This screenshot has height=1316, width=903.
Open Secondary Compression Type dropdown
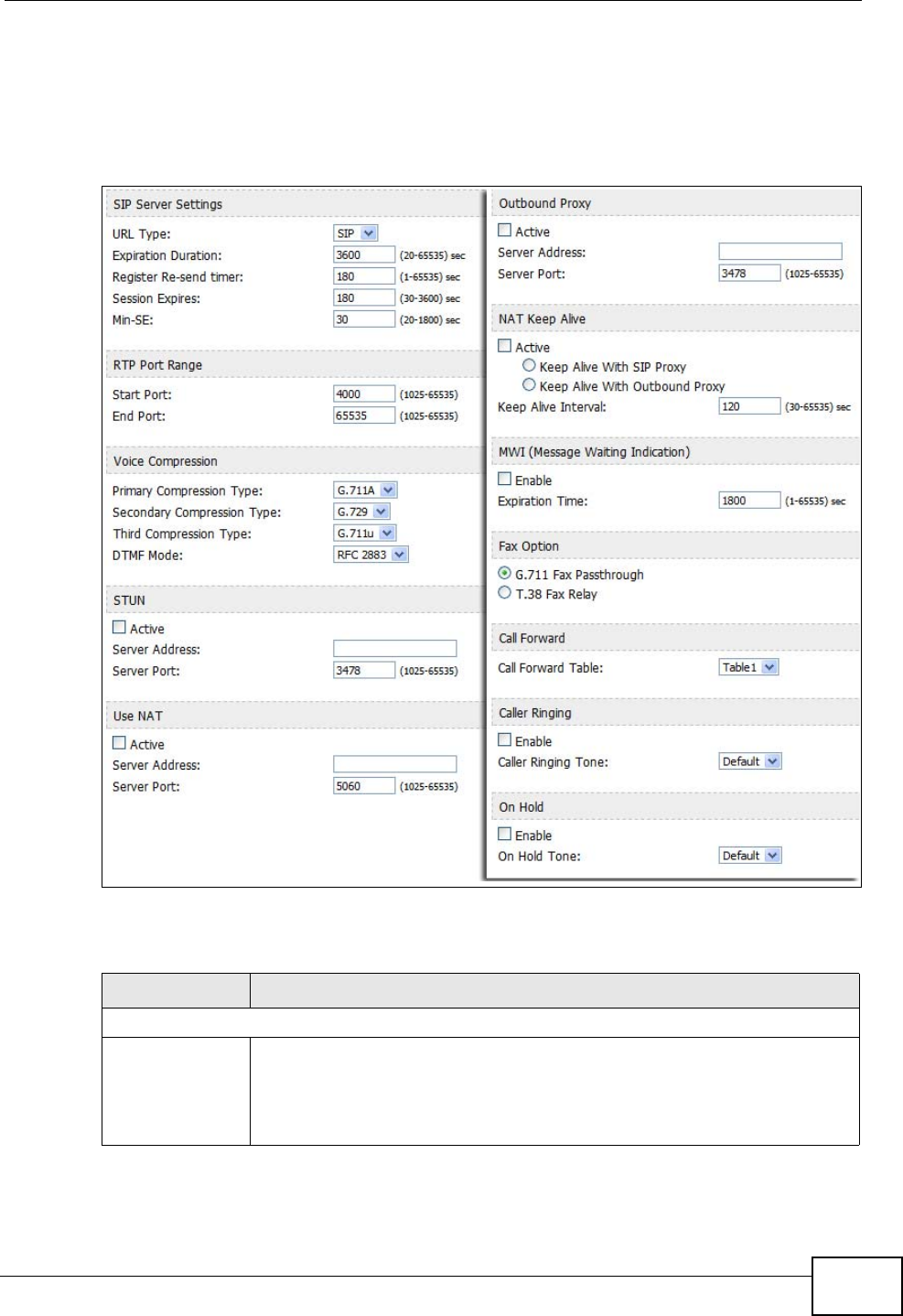(x=361, y=512)
